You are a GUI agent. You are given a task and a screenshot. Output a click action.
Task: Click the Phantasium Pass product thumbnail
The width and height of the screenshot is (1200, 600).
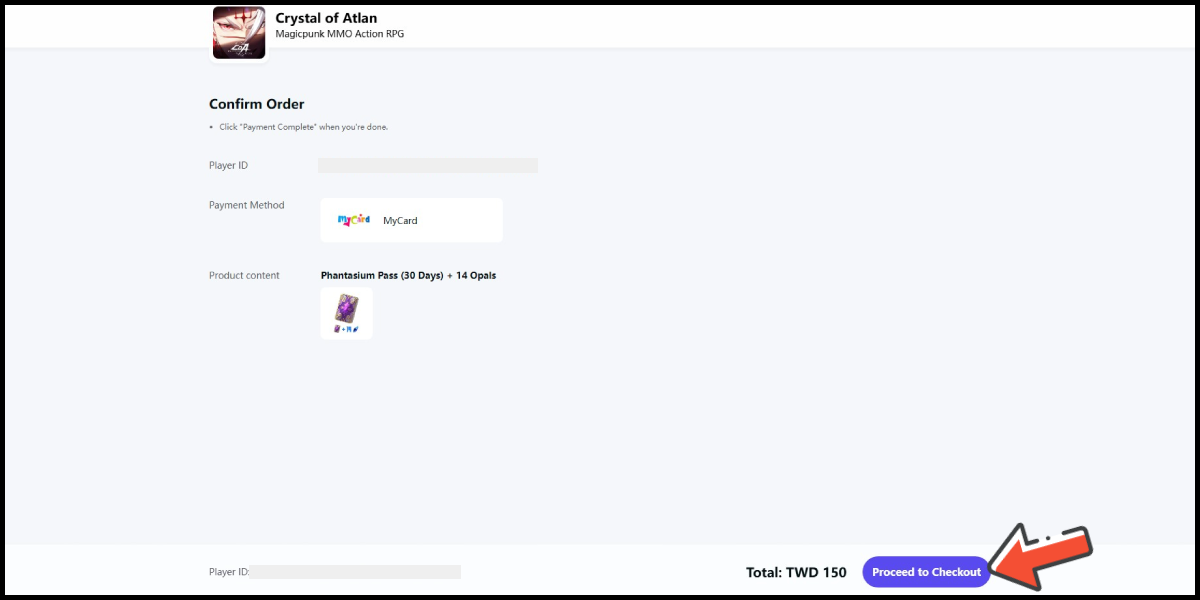(x=346, y=313)
